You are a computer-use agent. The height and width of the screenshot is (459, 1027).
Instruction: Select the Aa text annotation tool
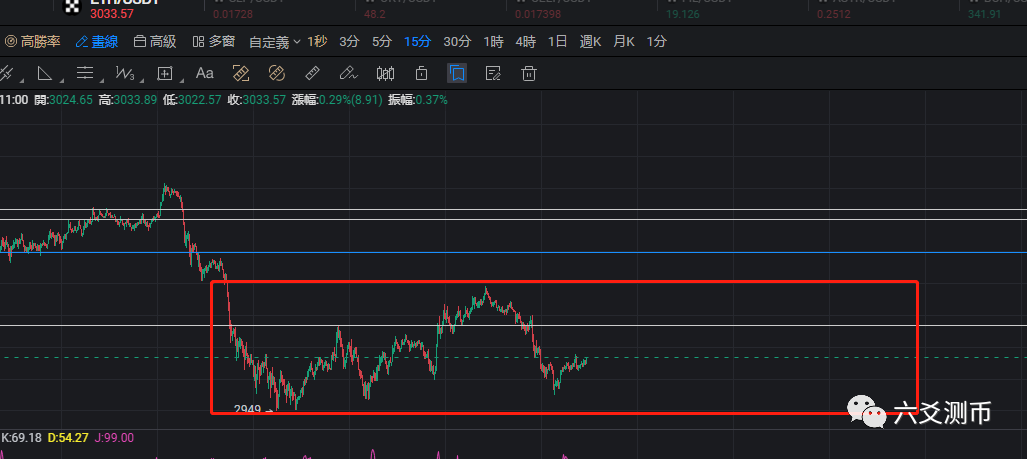(205, 73)
